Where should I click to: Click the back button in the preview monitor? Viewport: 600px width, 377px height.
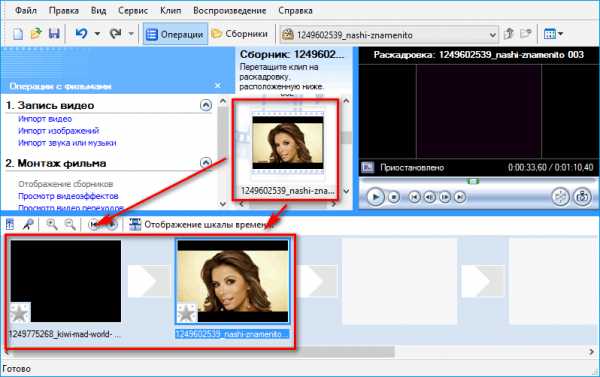(414, 197)
